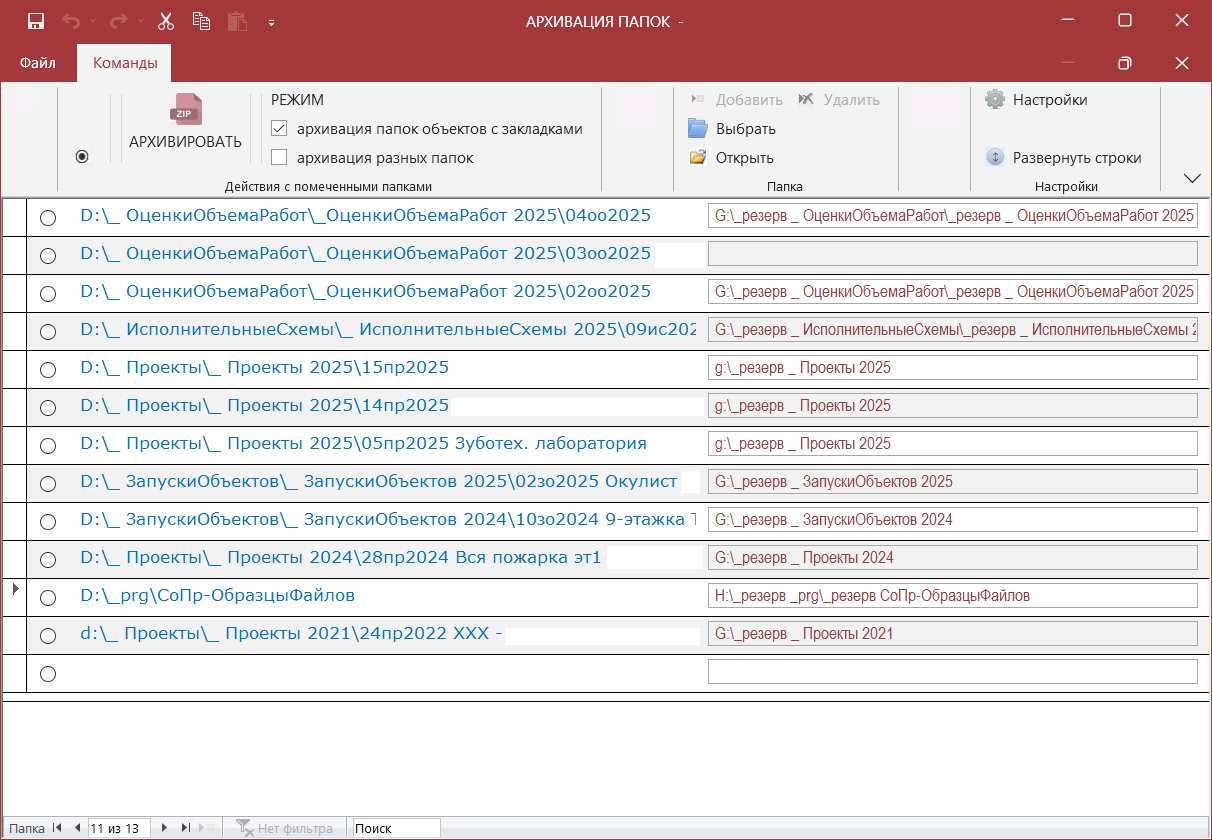This screenshot has width=1212, height=840.
Task: Click the Copy icon in the title bar
Action: 202,21
